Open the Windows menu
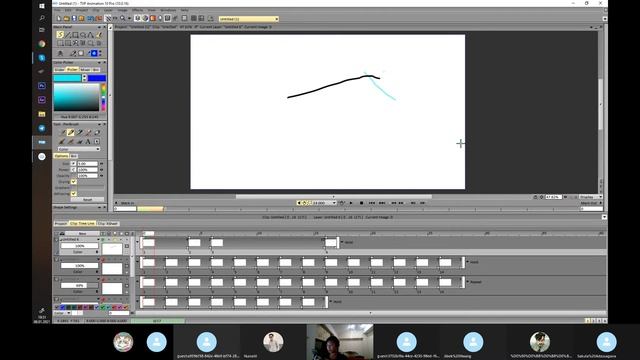Viewport: 640px width, 360px height. pyautogui.click(x=168, y=10)
